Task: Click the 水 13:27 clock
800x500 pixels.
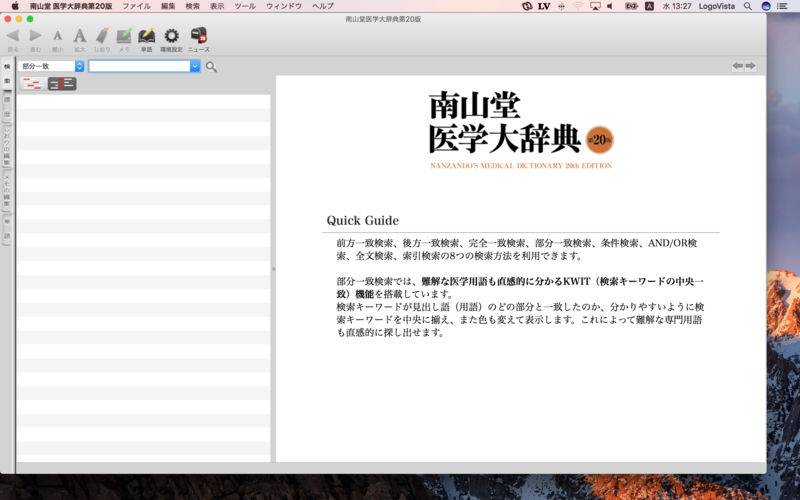Action: [x=677, y=6]
